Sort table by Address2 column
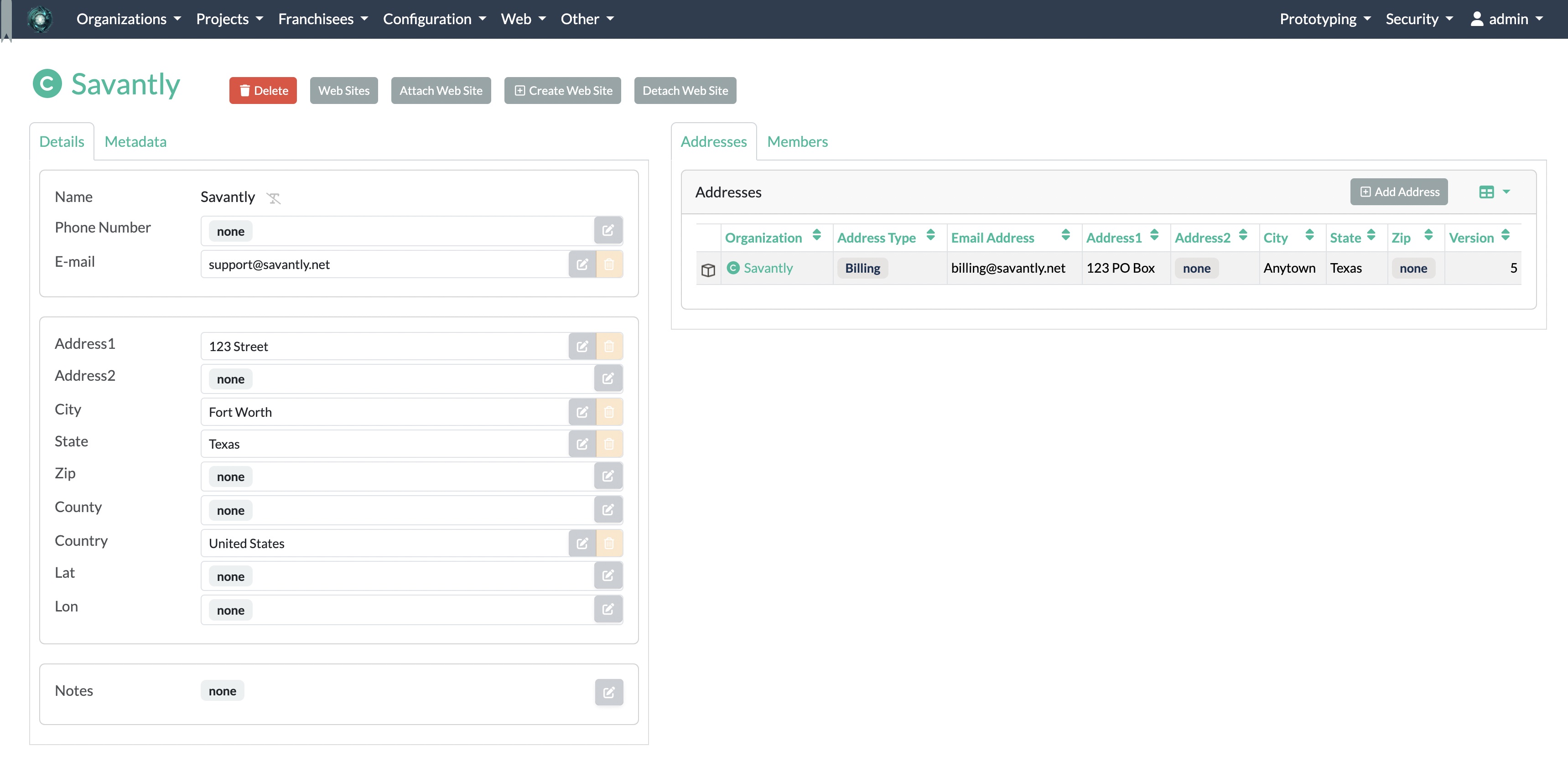1568x777 pixels. click(1243, 235)
